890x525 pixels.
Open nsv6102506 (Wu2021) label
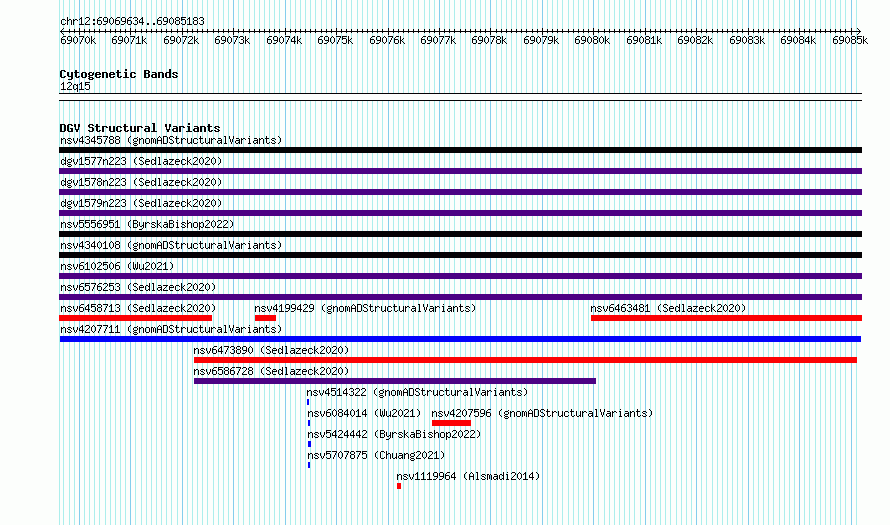pyautogui.click(x=117, y=266)
